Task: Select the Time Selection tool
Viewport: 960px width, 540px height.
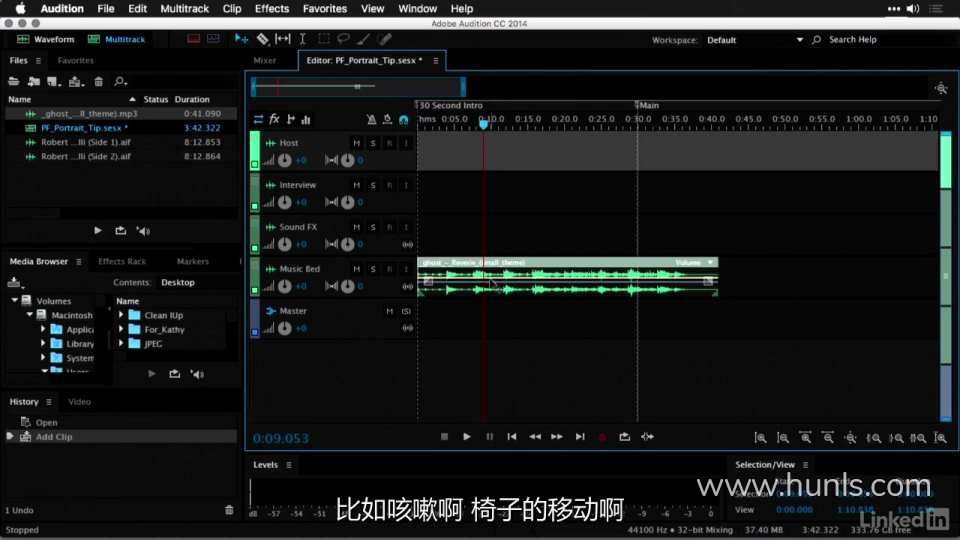Action: pos(302,39)
